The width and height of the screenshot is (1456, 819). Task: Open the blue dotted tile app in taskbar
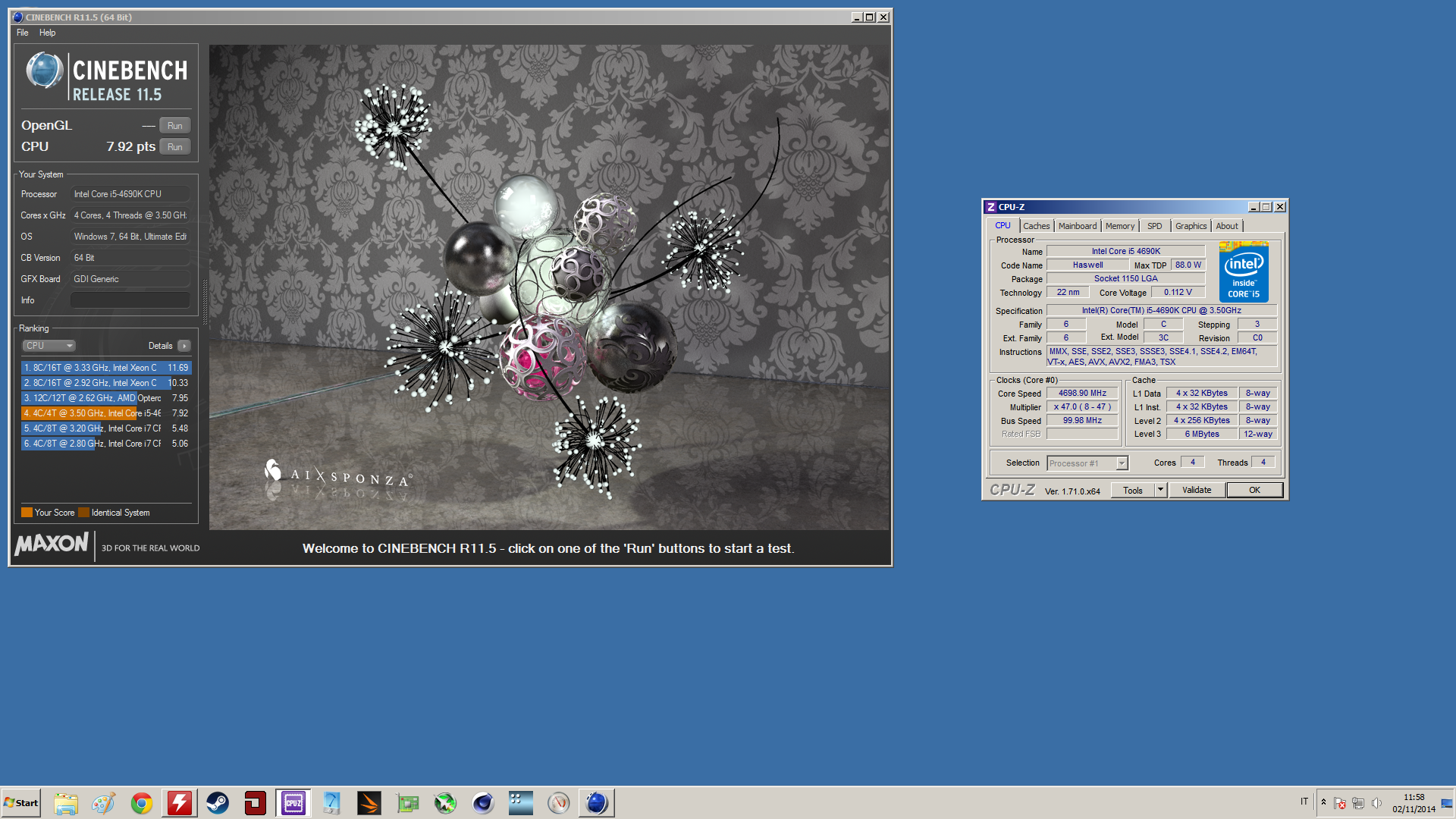coord(521,803)
